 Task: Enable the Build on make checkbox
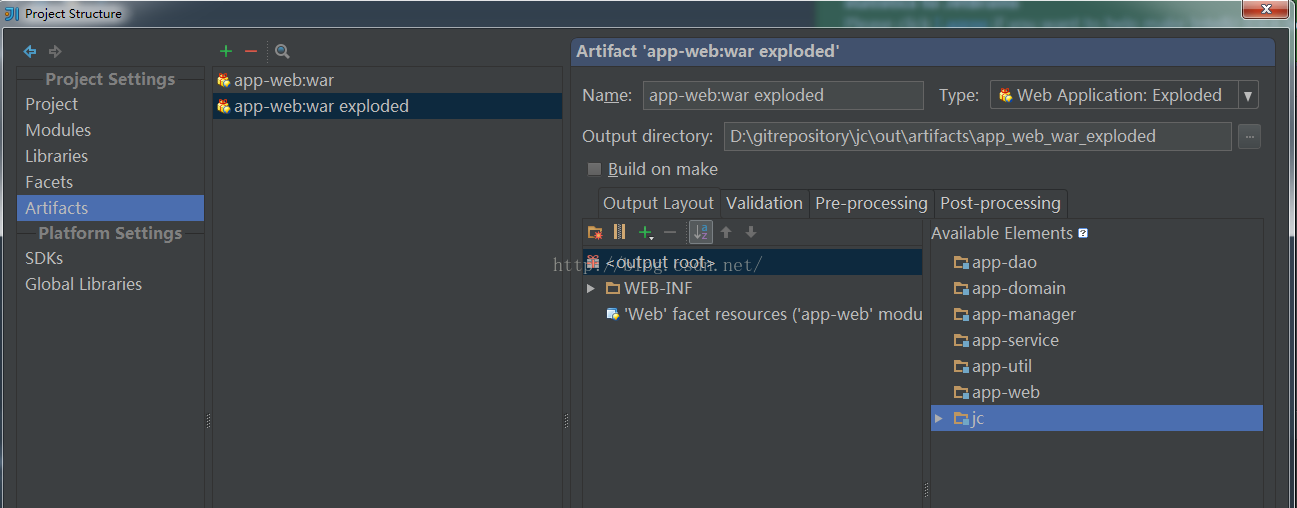[x=595, y=169]
